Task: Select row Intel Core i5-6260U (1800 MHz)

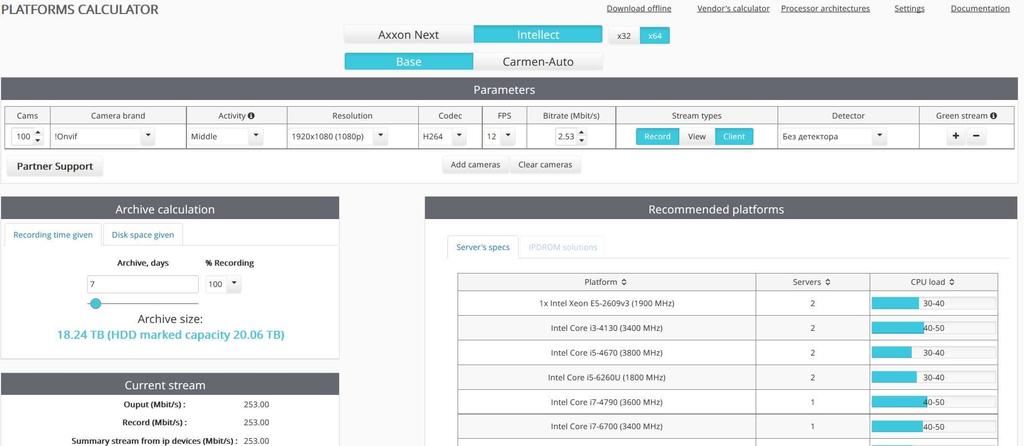Action: point(728,377)
